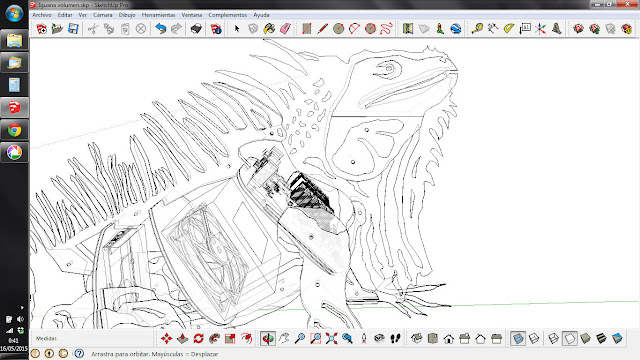Select the Scale tool
This screenshot has height=360, width=640.
tap(230, 338)
